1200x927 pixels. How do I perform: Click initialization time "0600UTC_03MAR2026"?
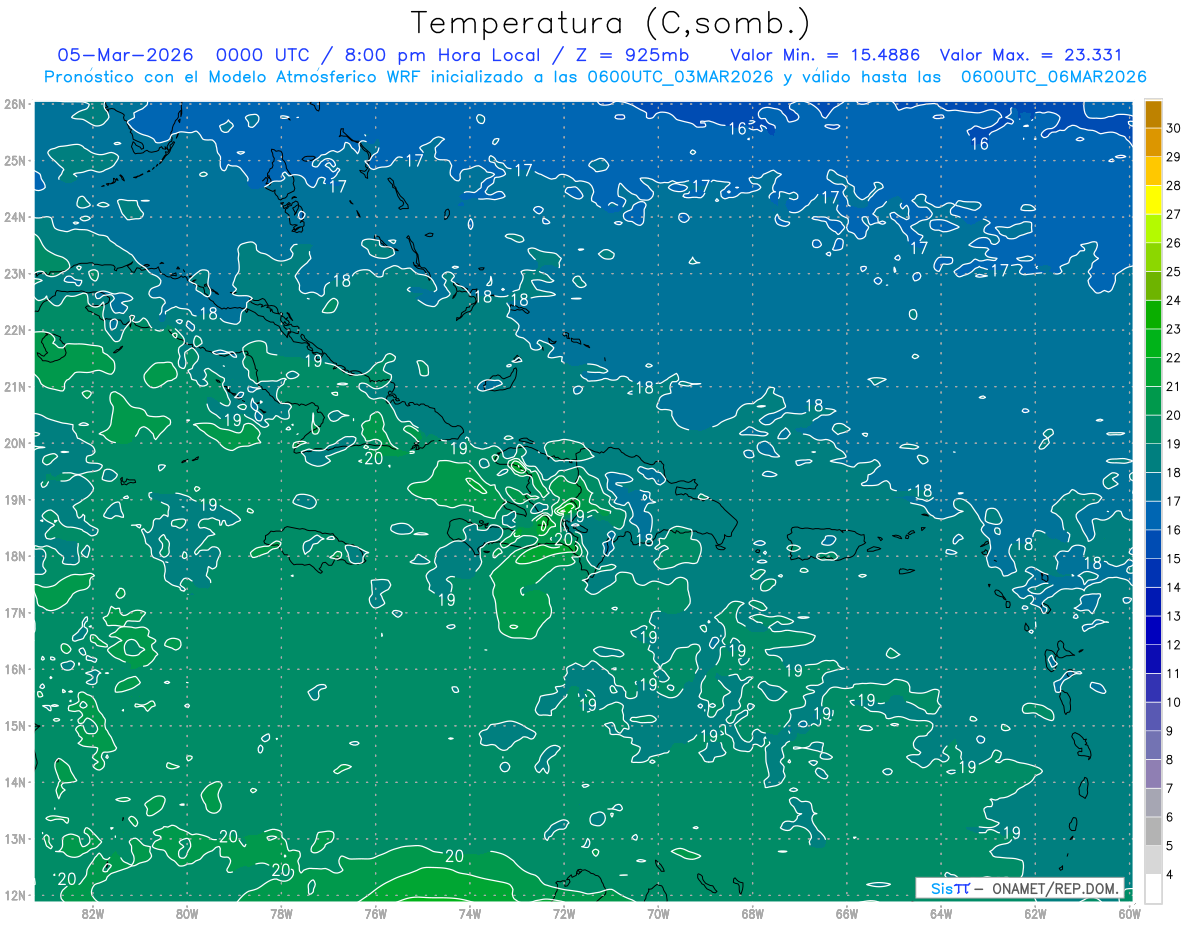[x=680, y=76]
